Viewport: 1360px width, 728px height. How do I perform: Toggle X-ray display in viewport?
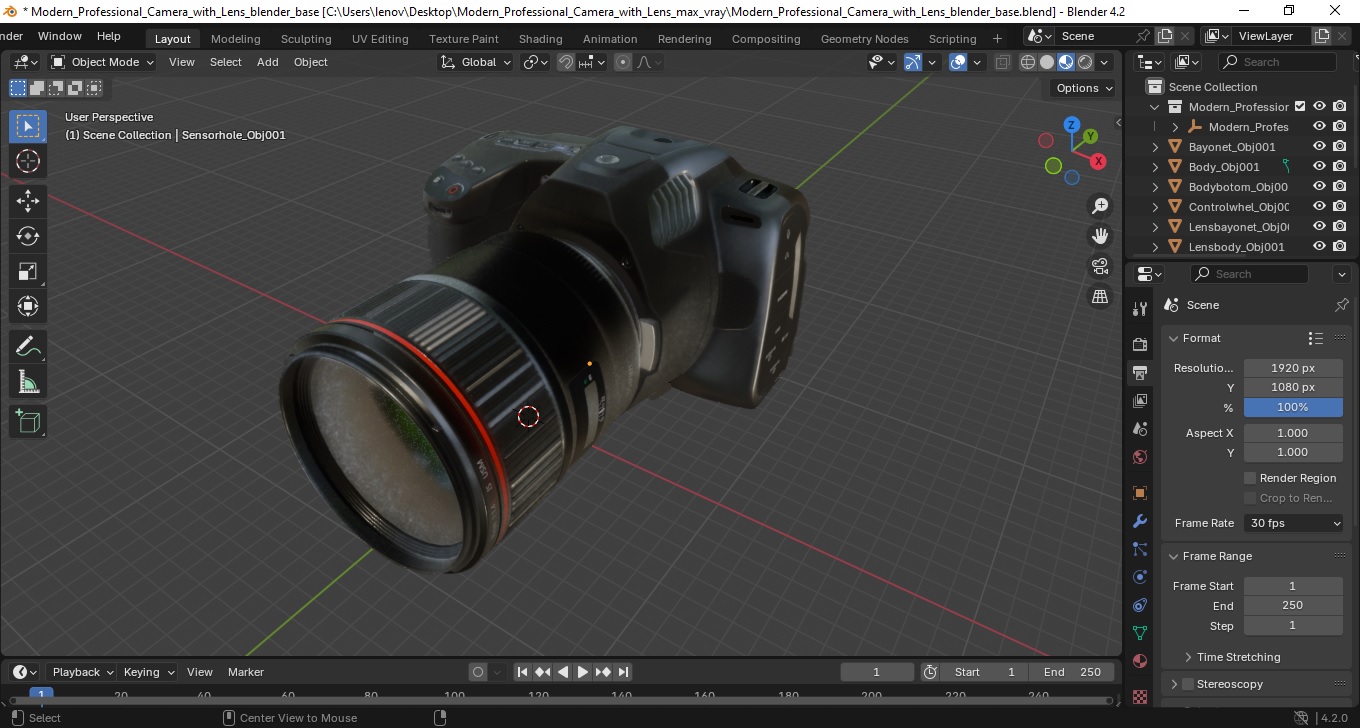(1002, 62)
